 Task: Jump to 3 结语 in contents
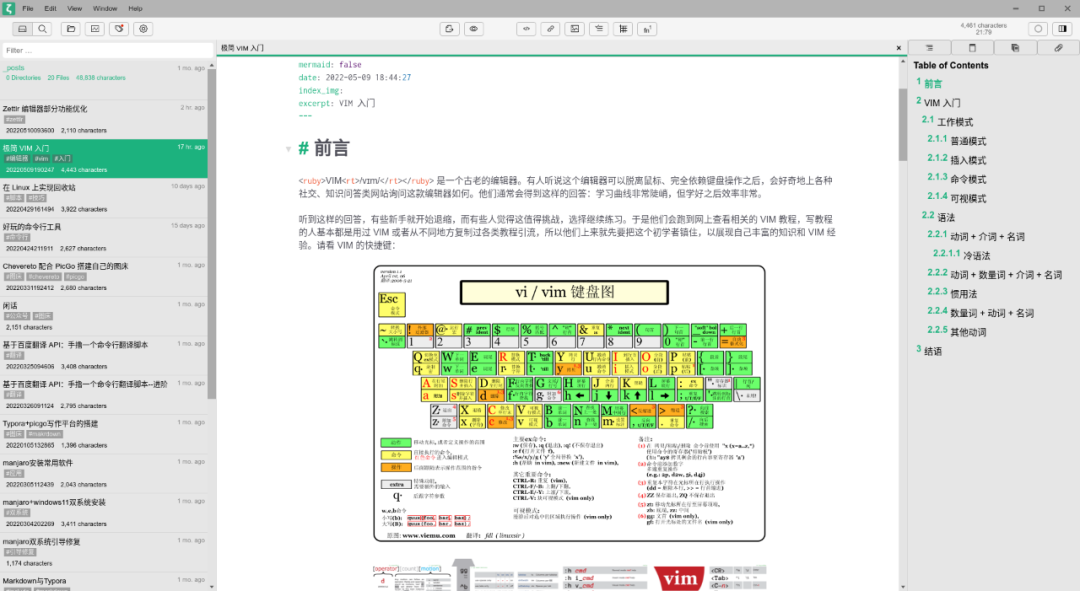933,351
